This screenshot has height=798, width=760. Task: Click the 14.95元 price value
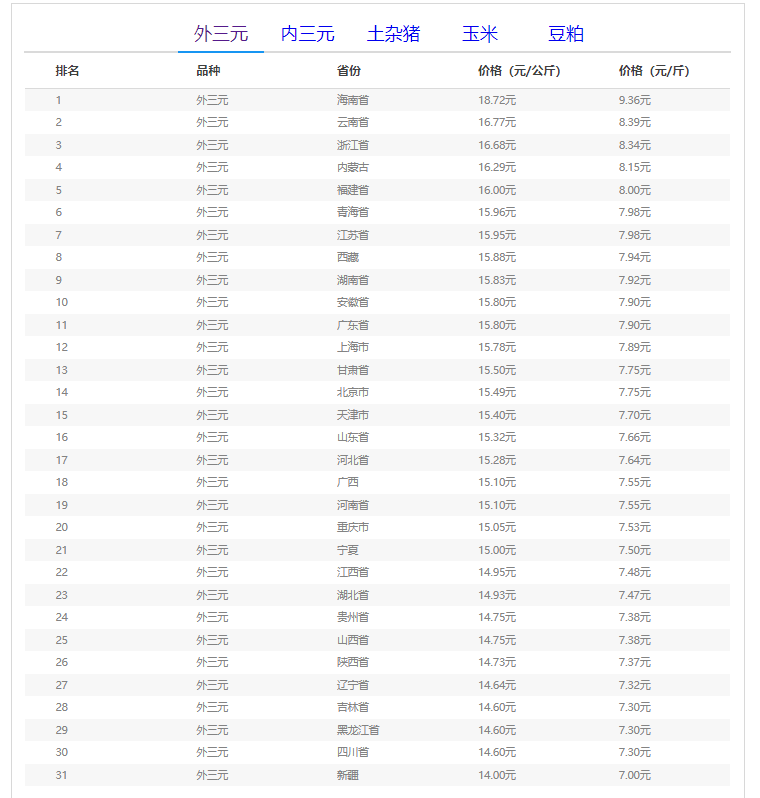click(x=497, y=573)
